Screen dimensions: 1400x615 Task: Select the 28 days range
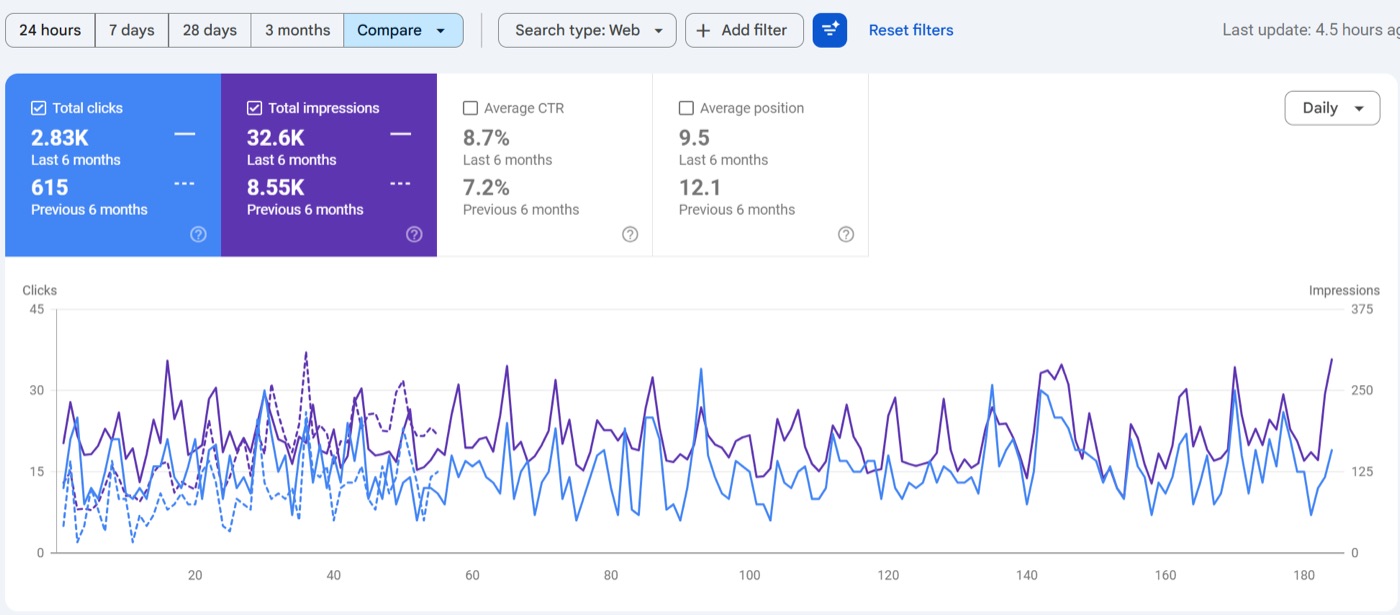pyautogui.click(x=210, y=30)
